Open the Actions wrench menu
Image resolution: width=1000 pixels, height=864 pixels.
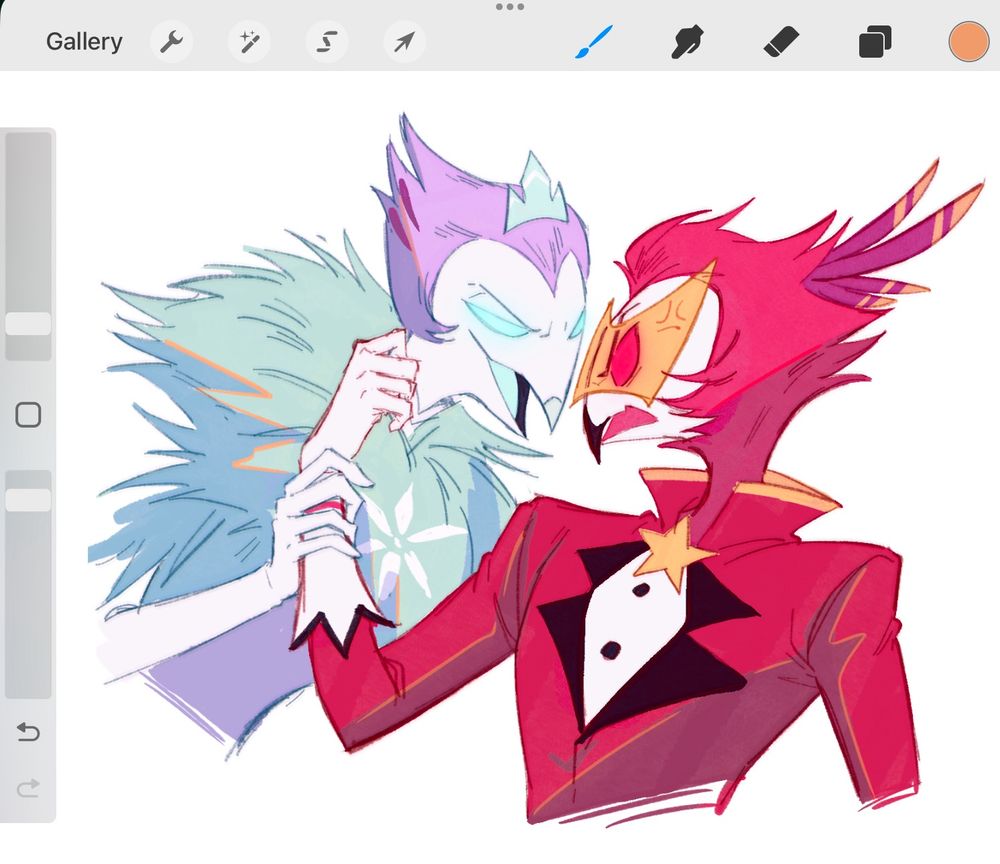(171, 42)
